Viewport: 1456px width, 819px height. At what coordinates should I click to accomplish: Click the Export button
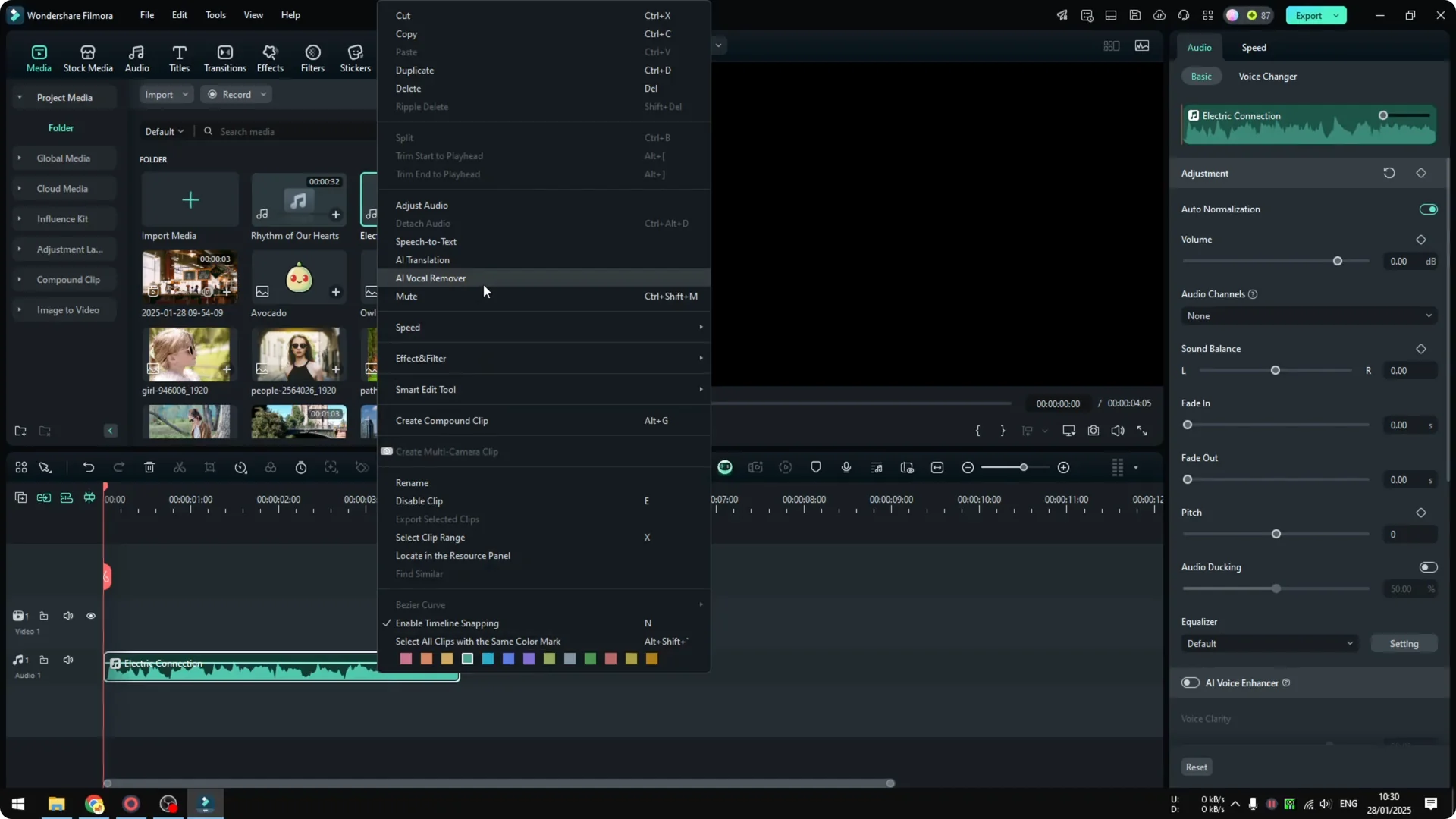(x=1310, y=15)
